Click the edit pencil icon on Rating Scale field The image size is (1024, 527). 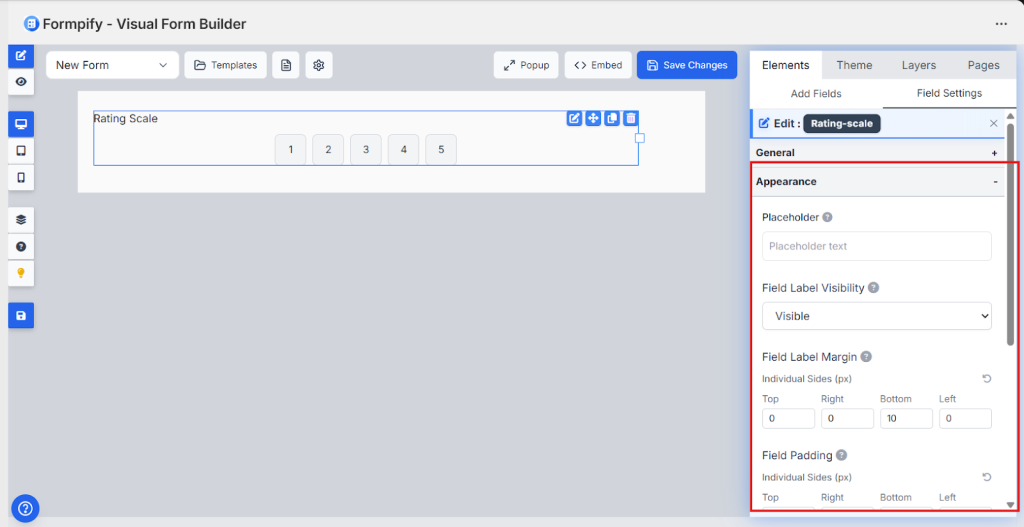[x=574, y=119]
